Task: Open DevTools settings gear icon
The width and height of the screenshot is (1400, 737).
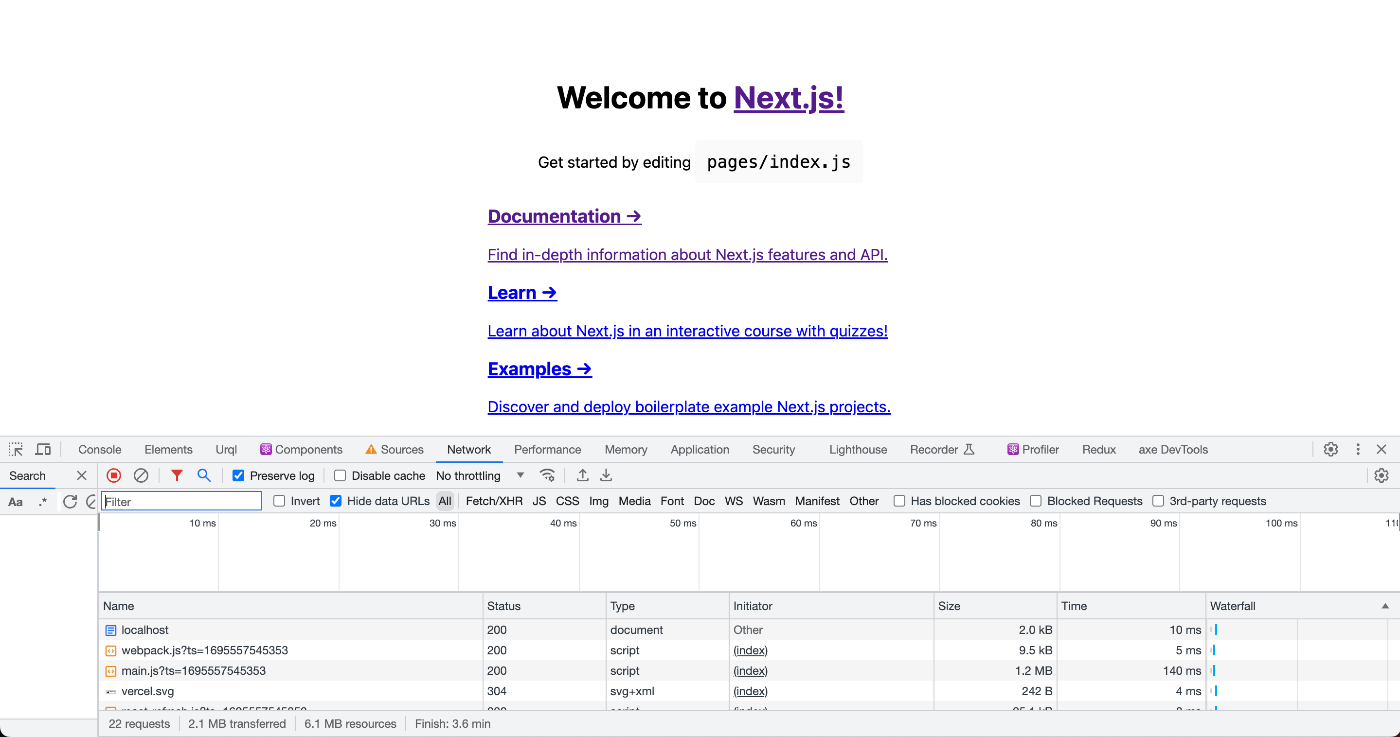Action: coord(1331,449)
